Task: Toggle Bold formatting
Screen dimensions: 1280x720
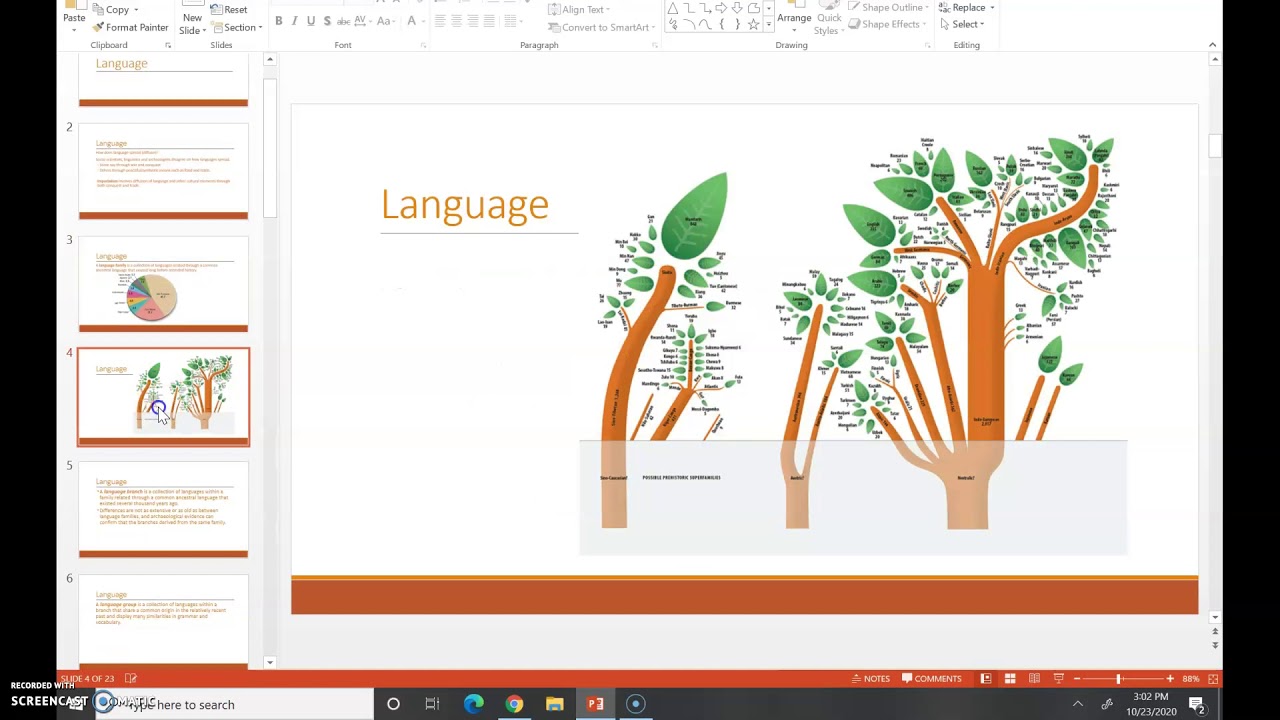Action: (x=279, y=21)
